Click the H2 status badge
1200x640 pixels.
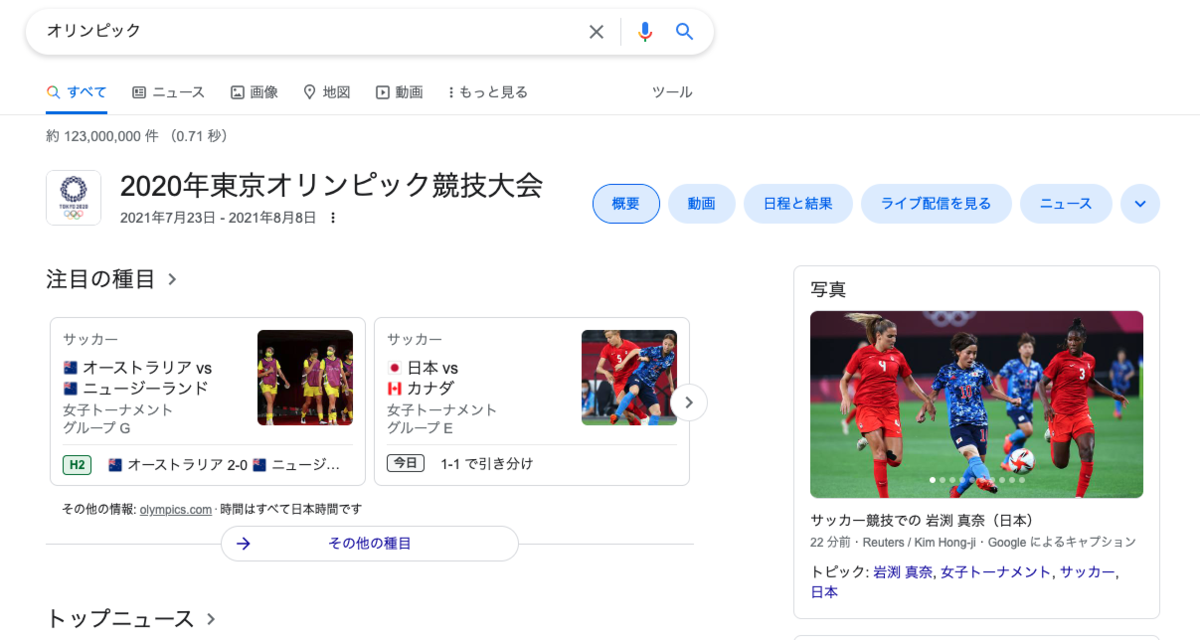pos(77,464)
